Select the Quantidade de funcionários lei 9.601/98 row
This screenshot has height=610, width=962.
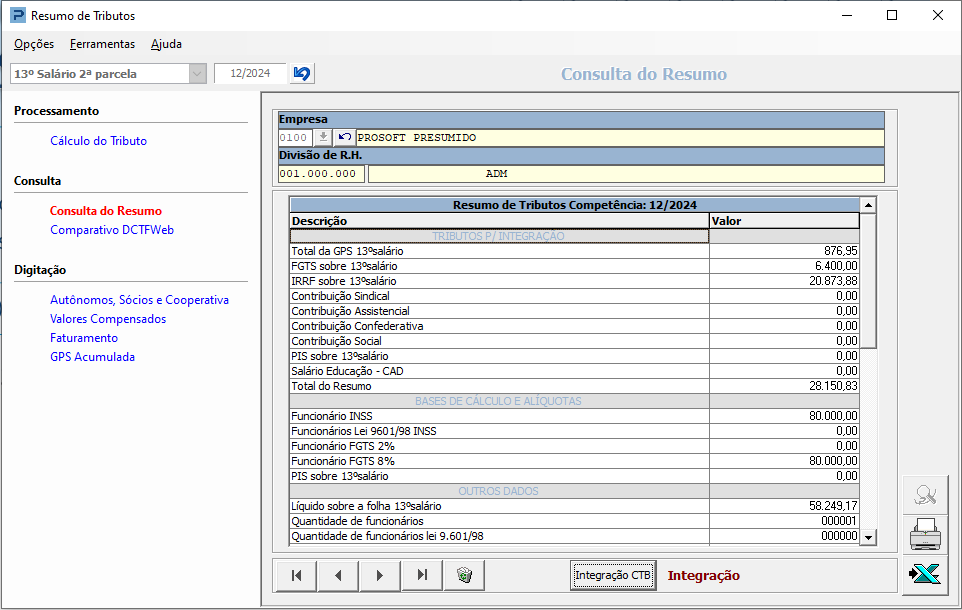tap(574, 536)
